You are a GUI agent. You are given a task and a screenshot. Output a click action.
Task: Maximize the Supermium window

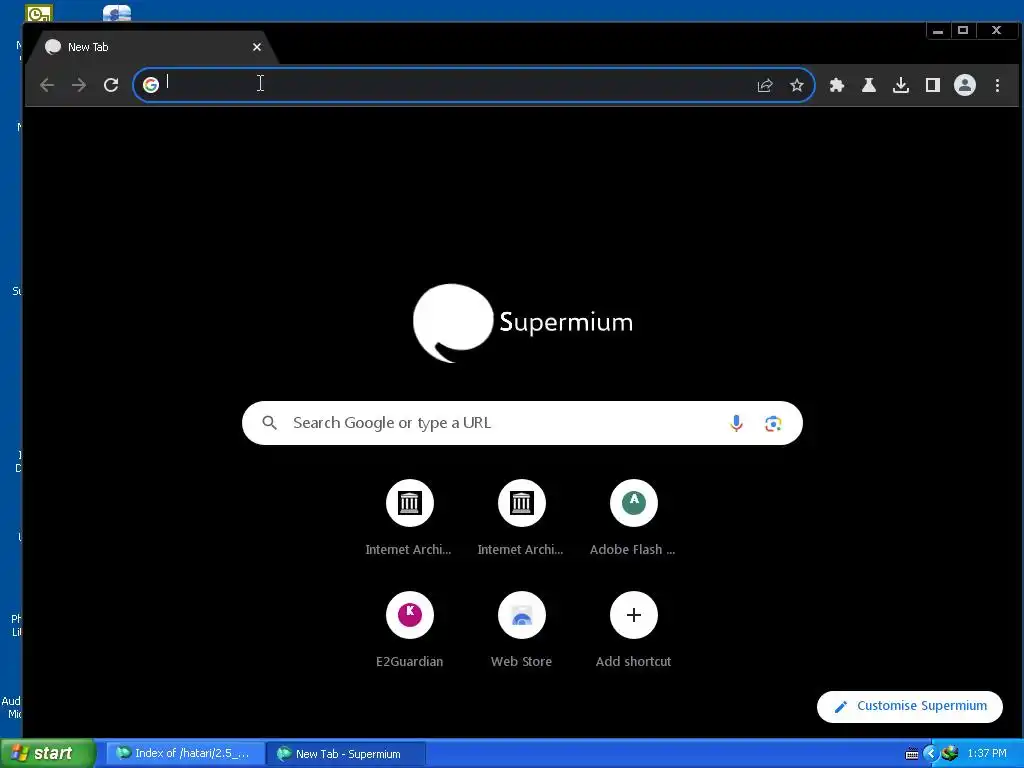click(963, 30)
